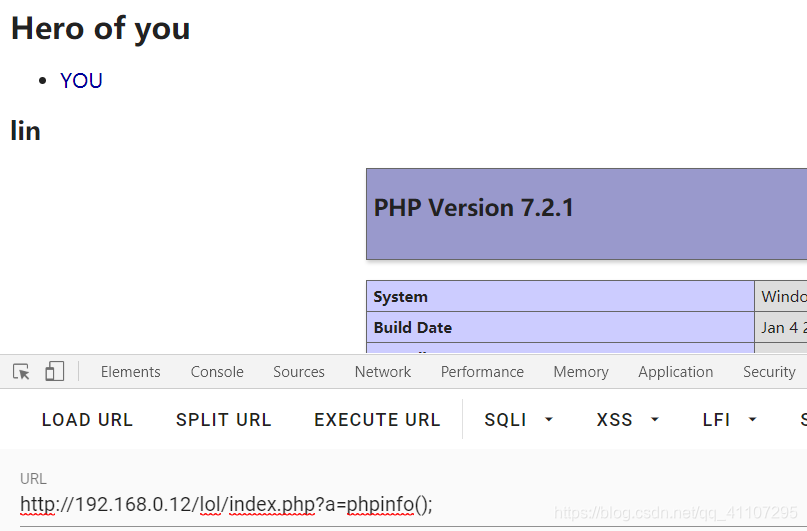Open the Performance tab

[482, 371]
